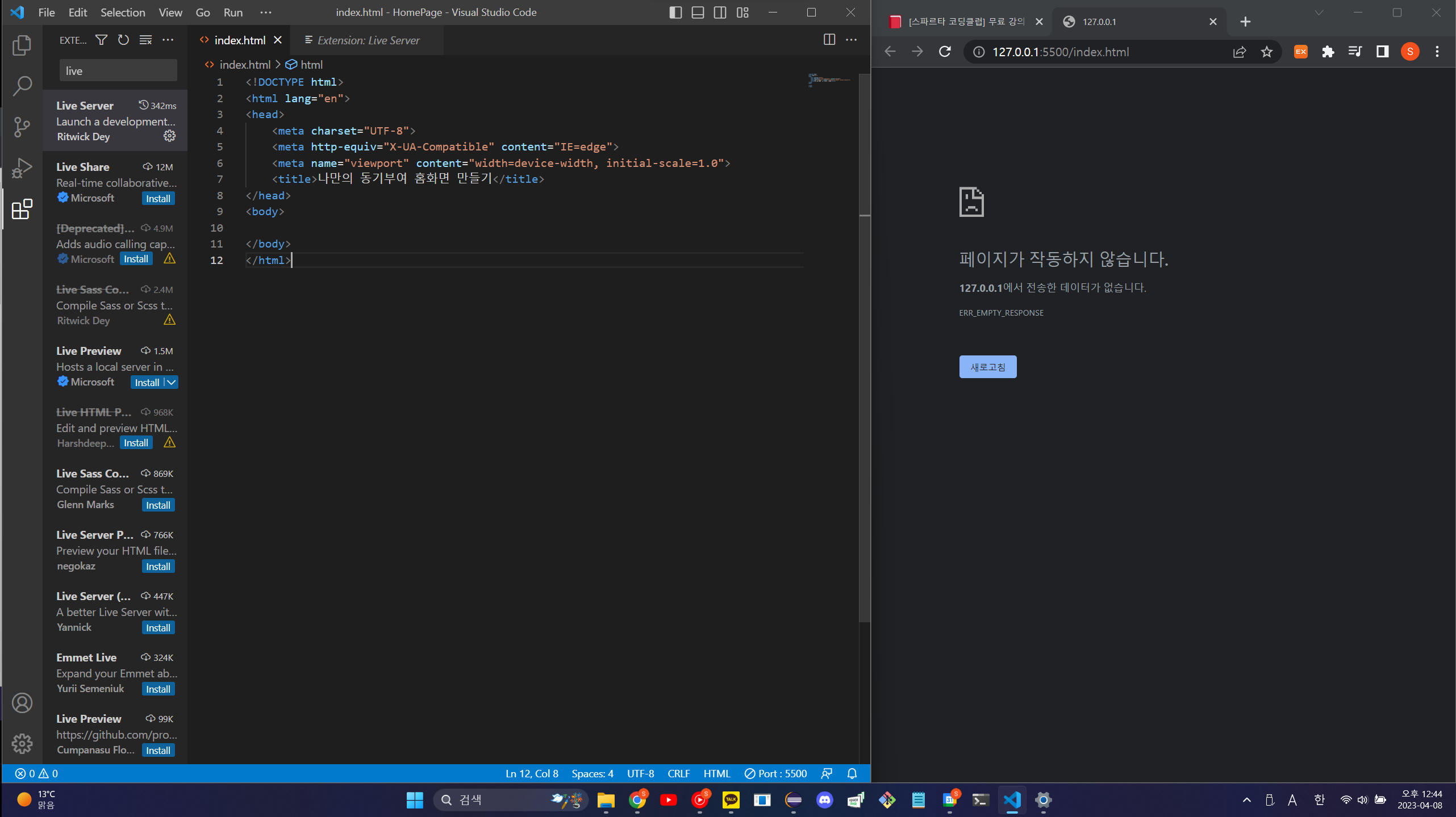
Task: Toggle primary side bar layout icon
Action: (x=675, y=12)
